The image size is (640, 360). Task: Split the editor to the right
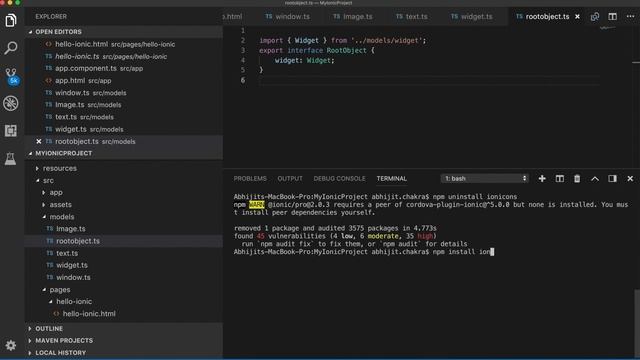pyautogui.click(x=613, y=17)
